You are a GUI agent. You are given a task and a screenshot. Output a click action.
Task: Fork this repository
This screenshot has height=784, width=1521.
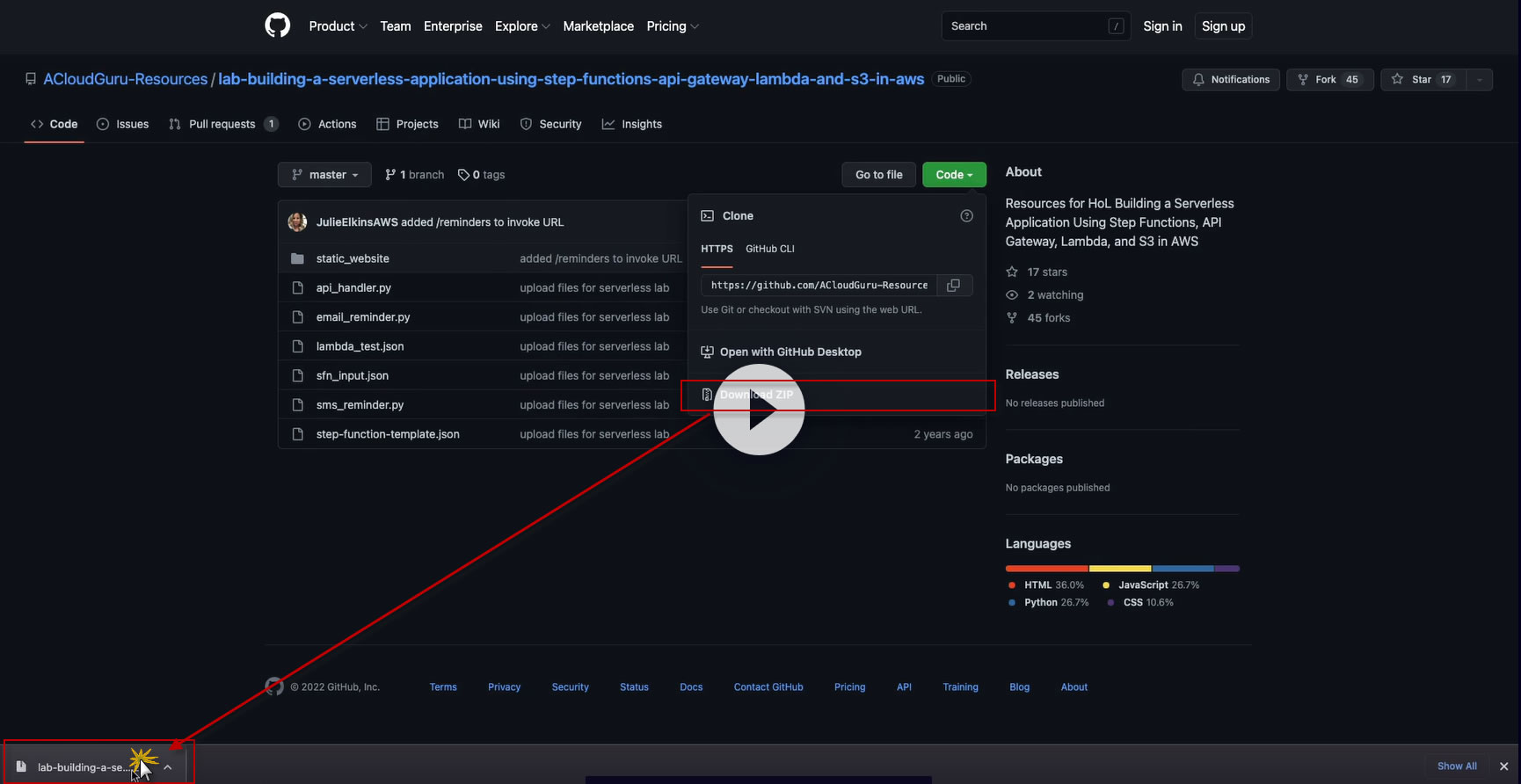point(1329,79)
